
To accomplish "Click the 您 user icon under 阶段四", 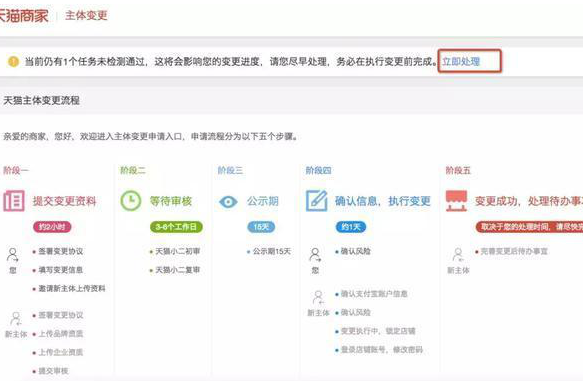I will click(x=315, y=255).
